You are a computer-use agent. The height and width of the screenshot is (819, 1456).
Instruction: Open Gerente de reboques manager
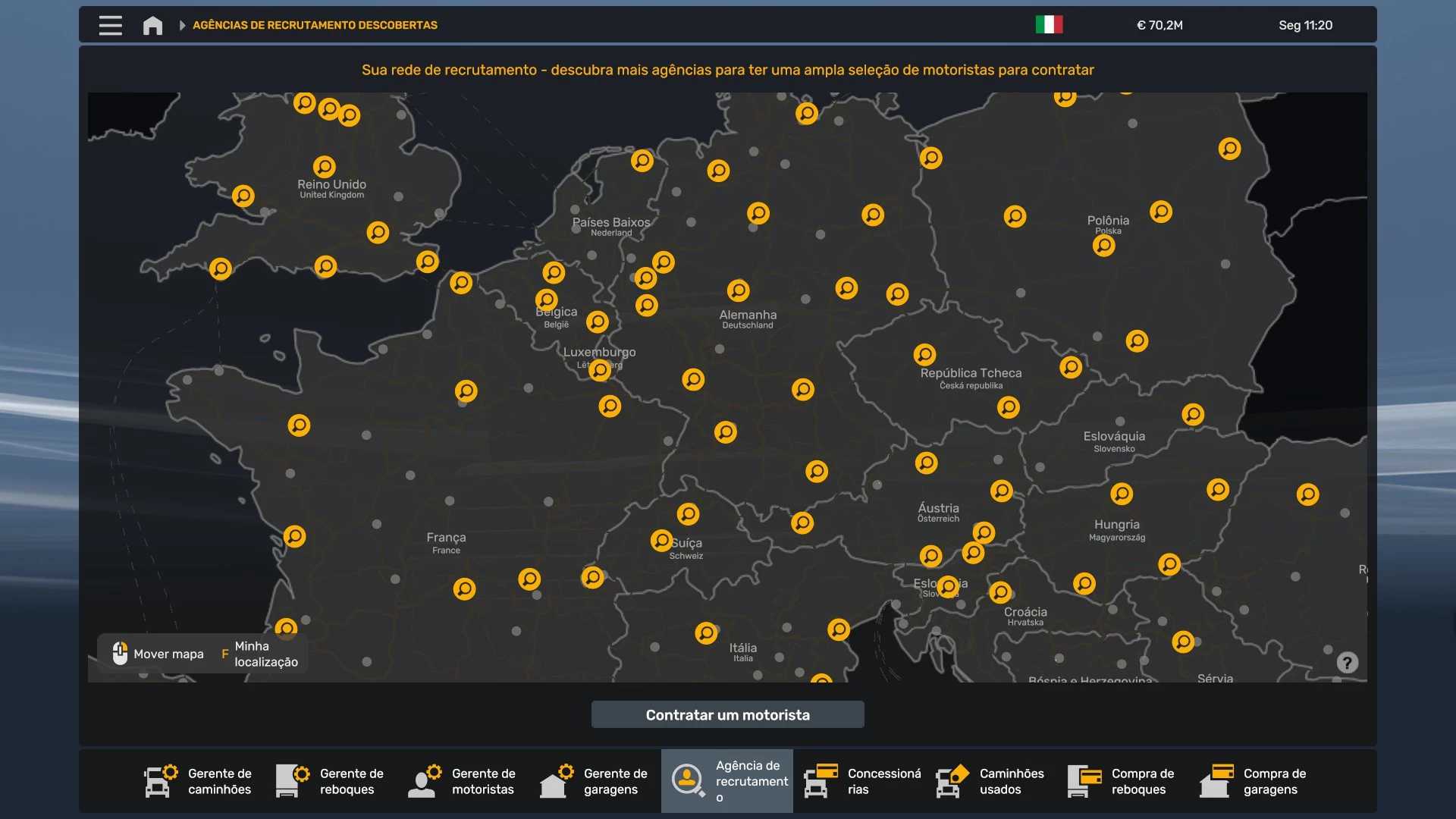click(331, 781)
